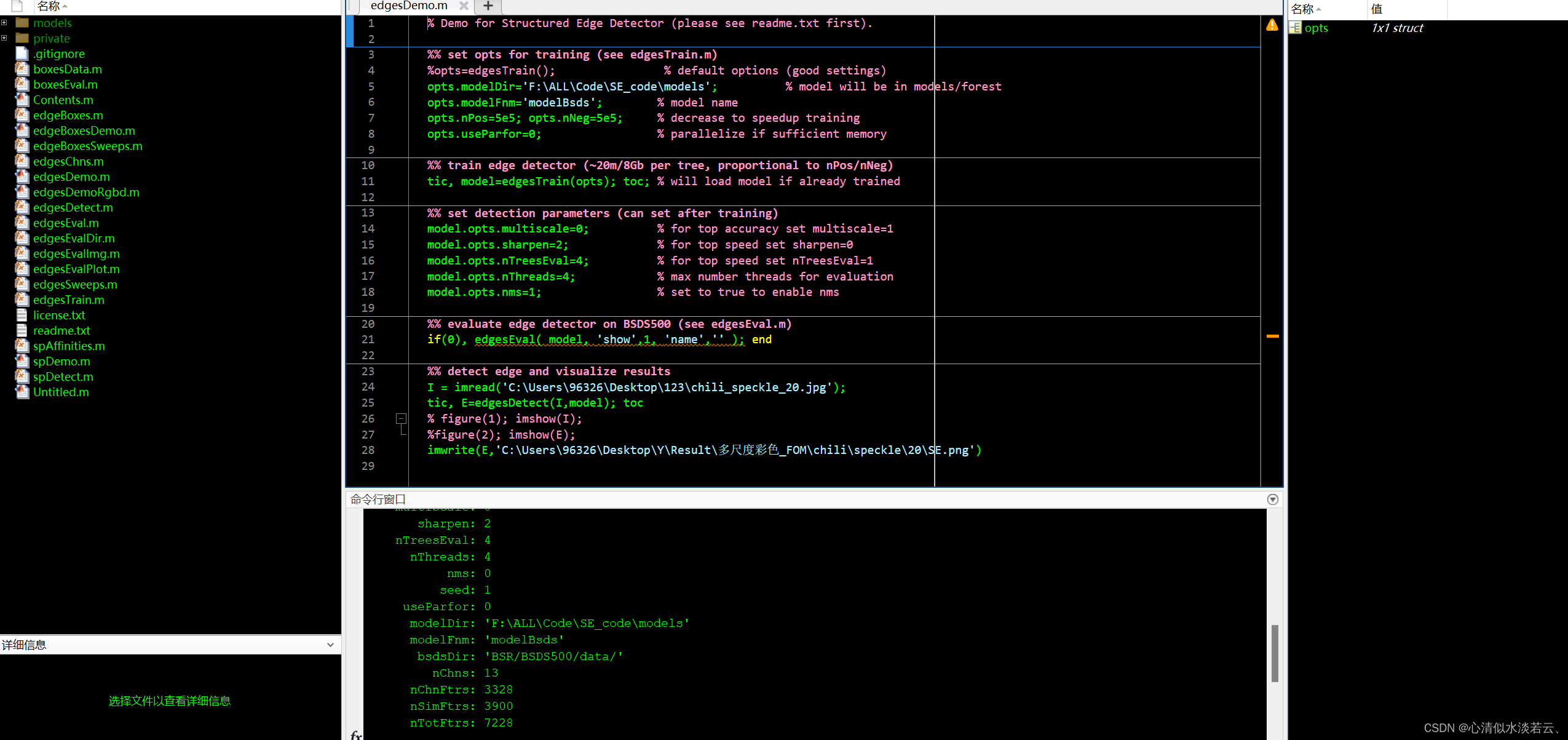Expand the models folder tree node
The width and height of the screenshot is (1568, 740).
pos(4,23)
